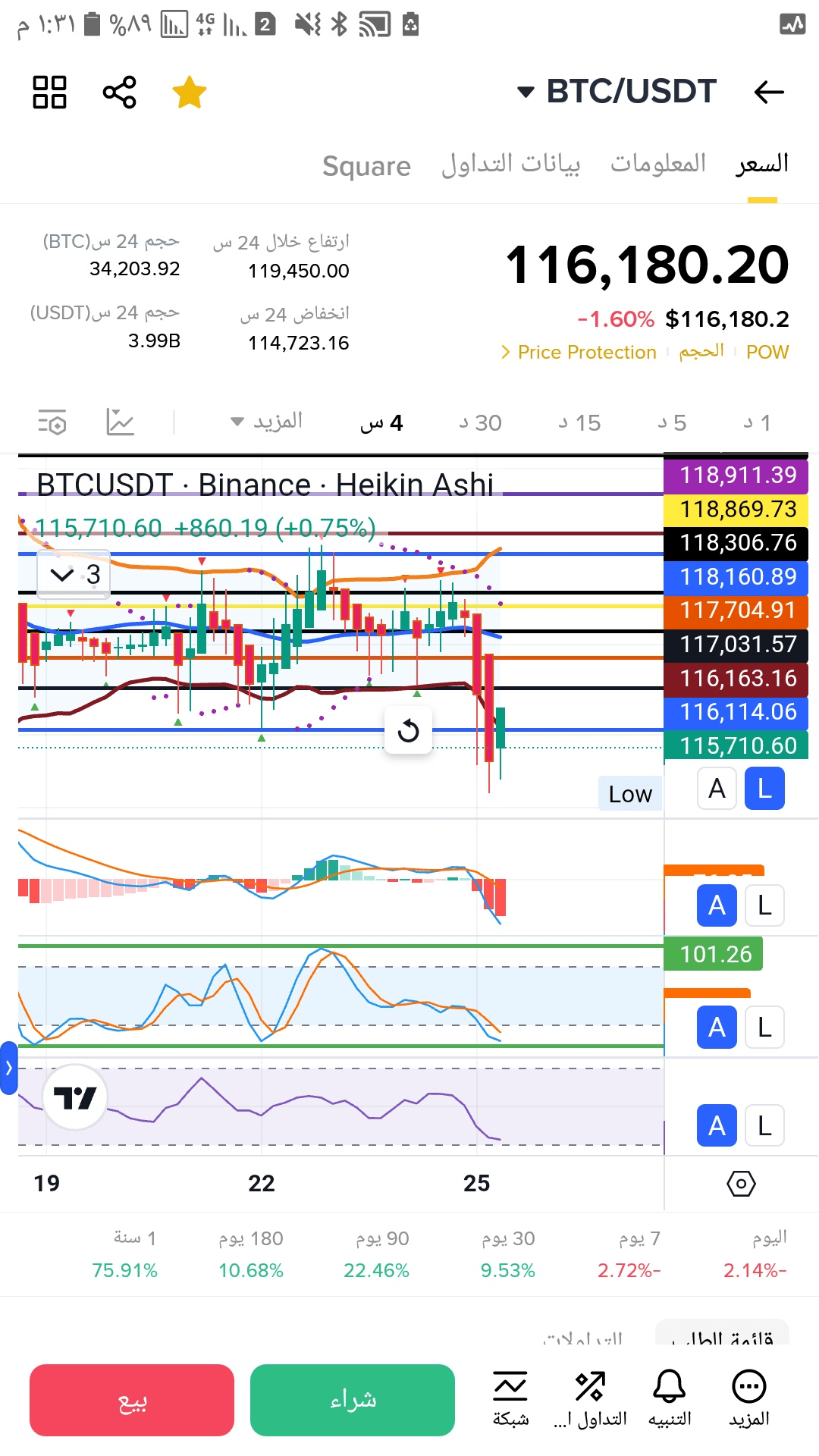The image size is (819, 1456).
Task: Tap the red بيع sell button
Action: pos(132,1400)
